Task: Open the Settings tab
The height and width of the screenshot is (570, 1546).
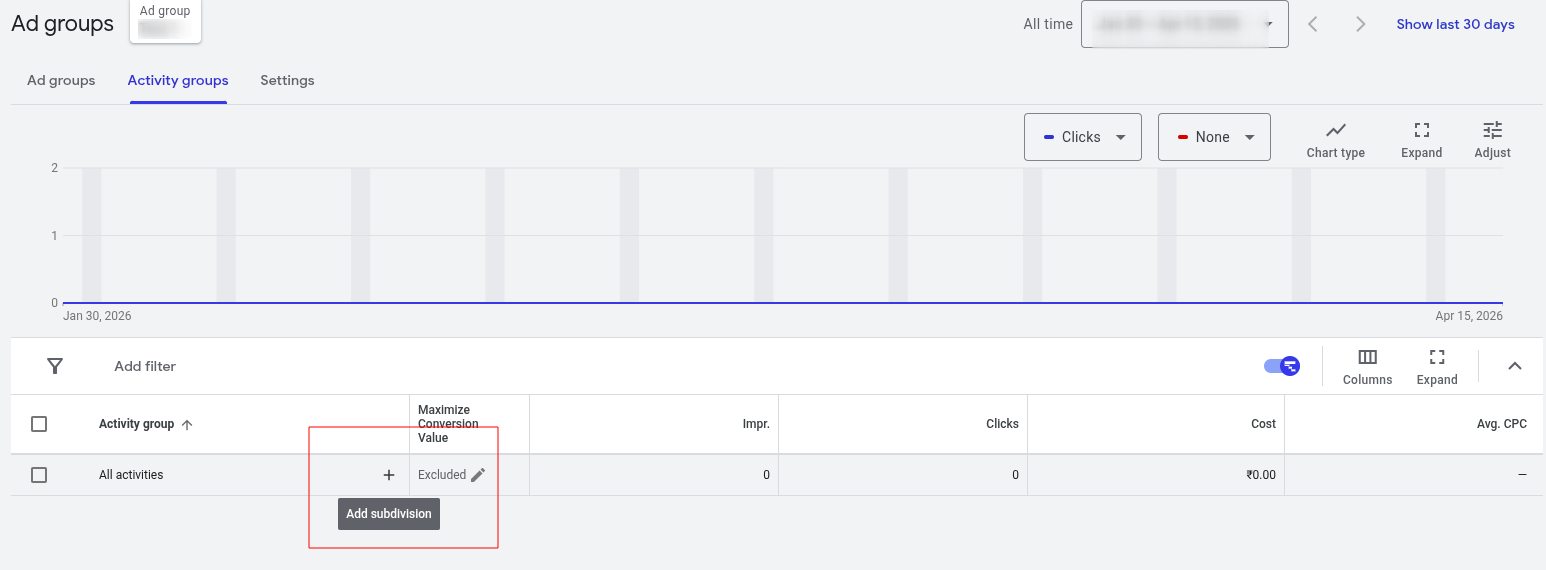Action: tap(287, 80)
